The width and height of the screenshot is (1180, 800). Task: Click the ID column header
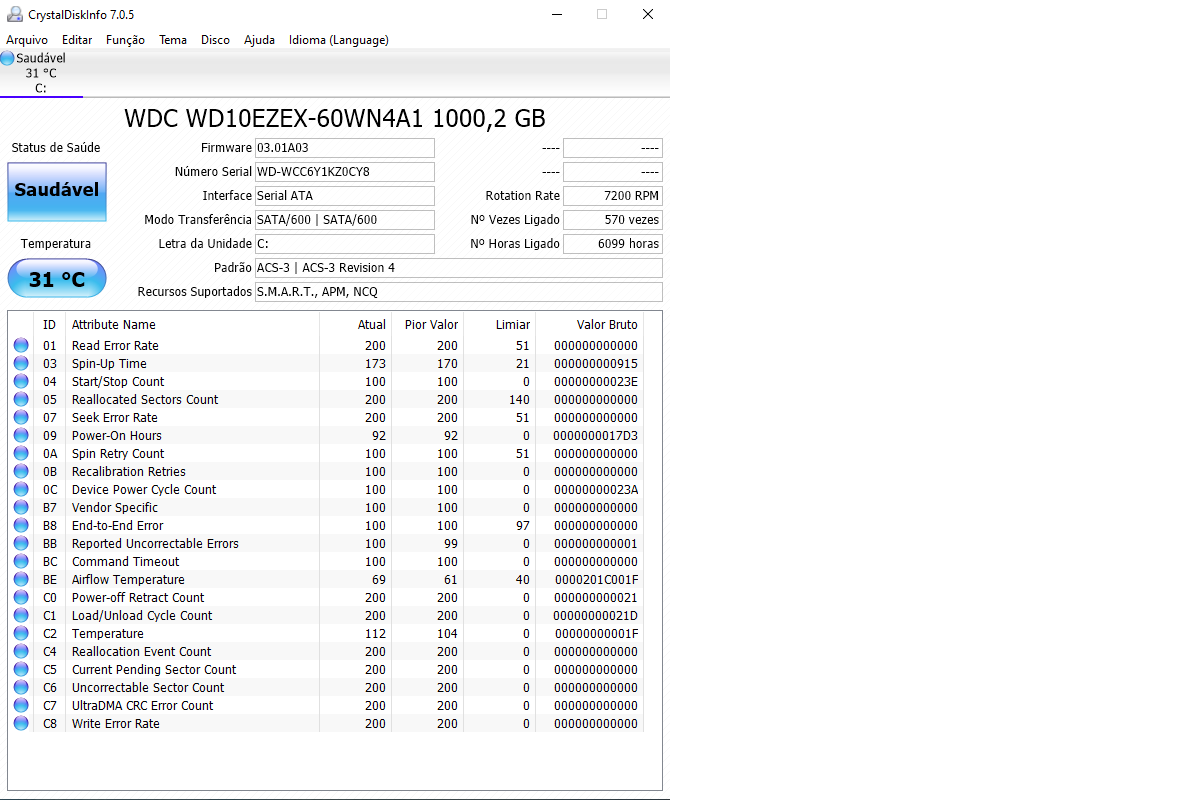click(x=50, y=324)
